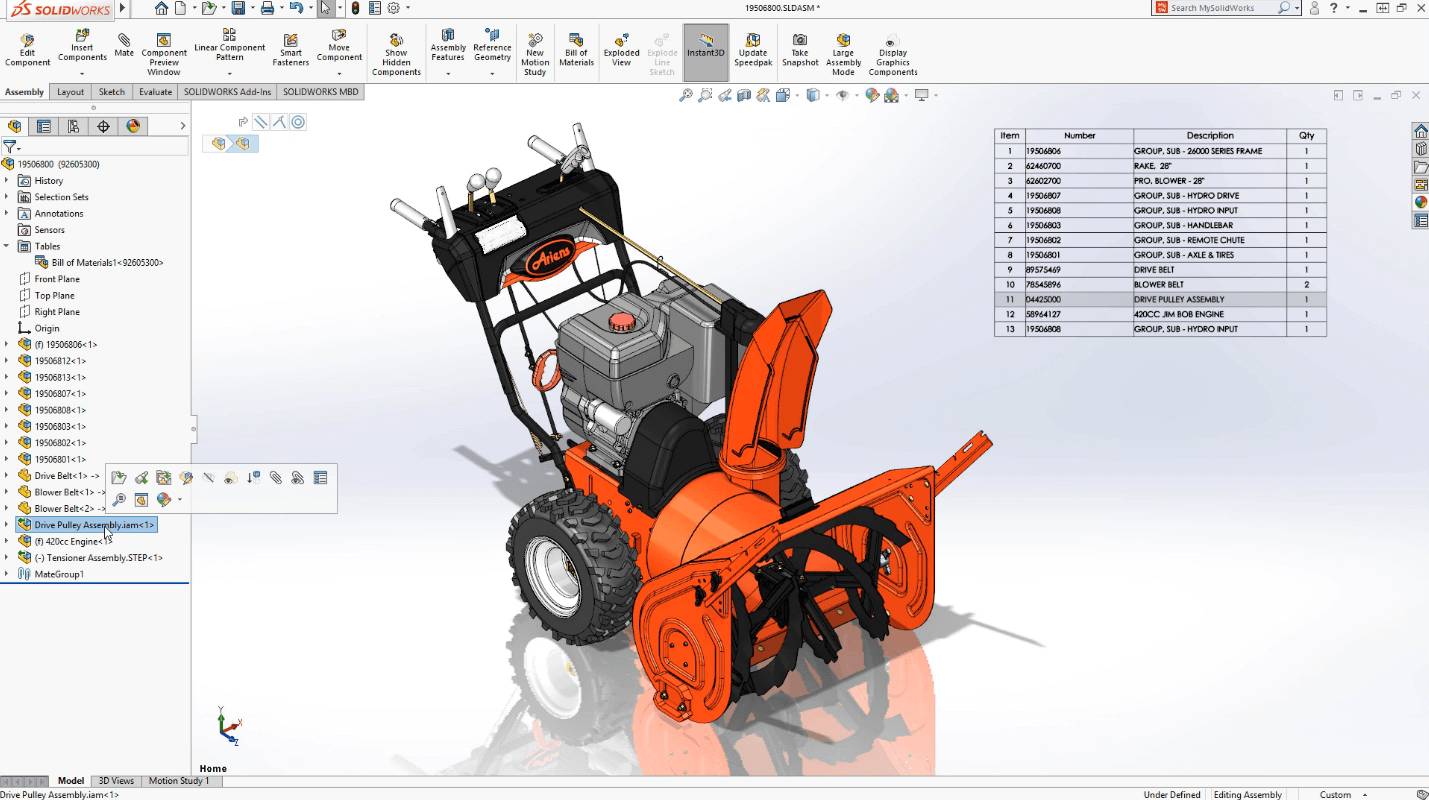Select the Exploded View tool
The image size is (1429, 800).
tap(621, 49)
